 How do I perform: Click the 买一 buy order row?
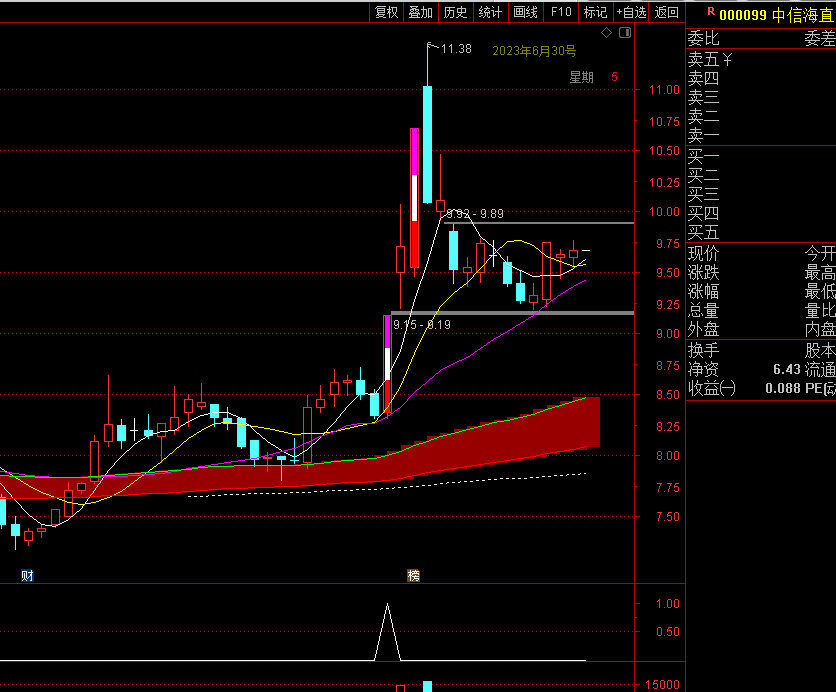tap(761, 156)
